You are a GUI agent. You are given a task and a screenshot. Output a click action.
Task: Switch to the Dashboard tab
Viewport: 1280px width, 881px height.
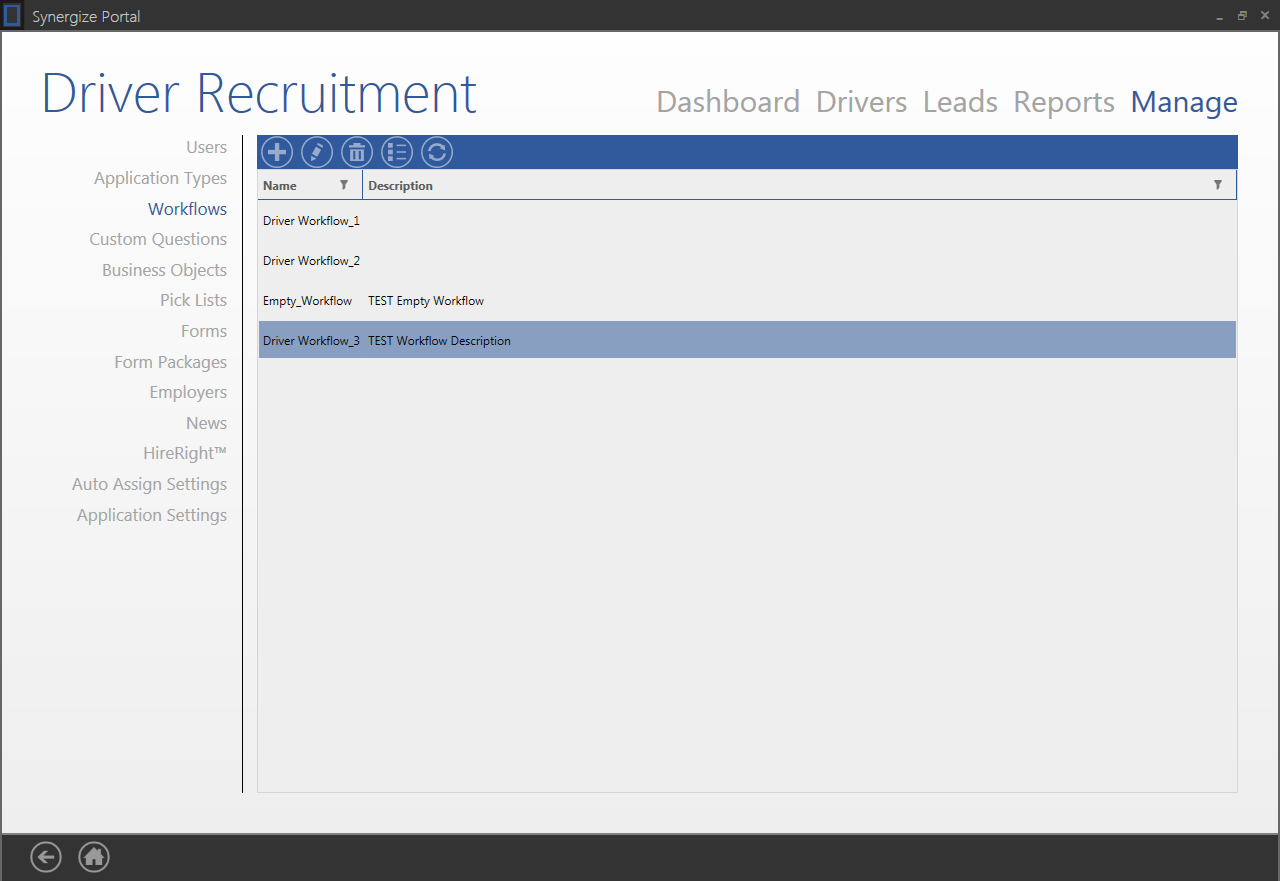coord(727,102)
